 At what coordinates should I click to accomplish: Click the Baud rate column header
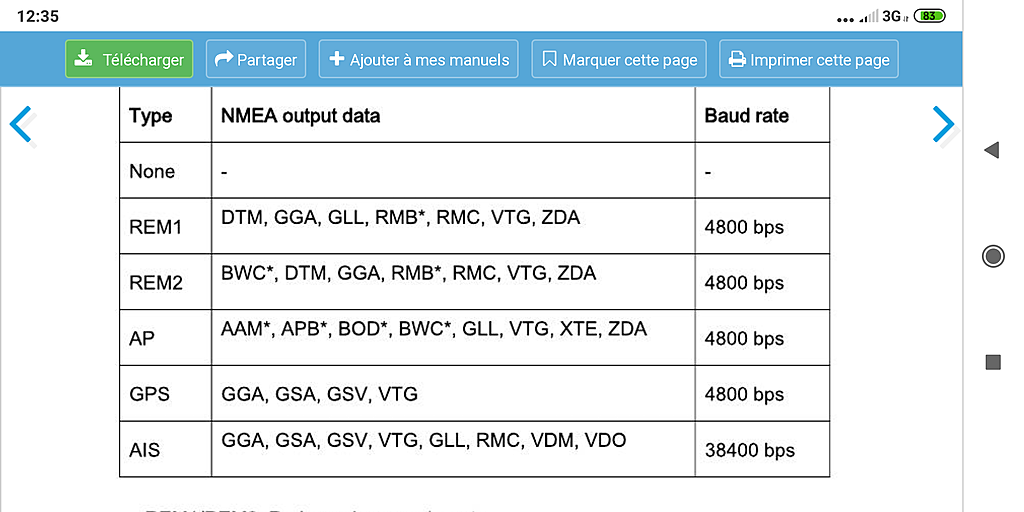746,116
